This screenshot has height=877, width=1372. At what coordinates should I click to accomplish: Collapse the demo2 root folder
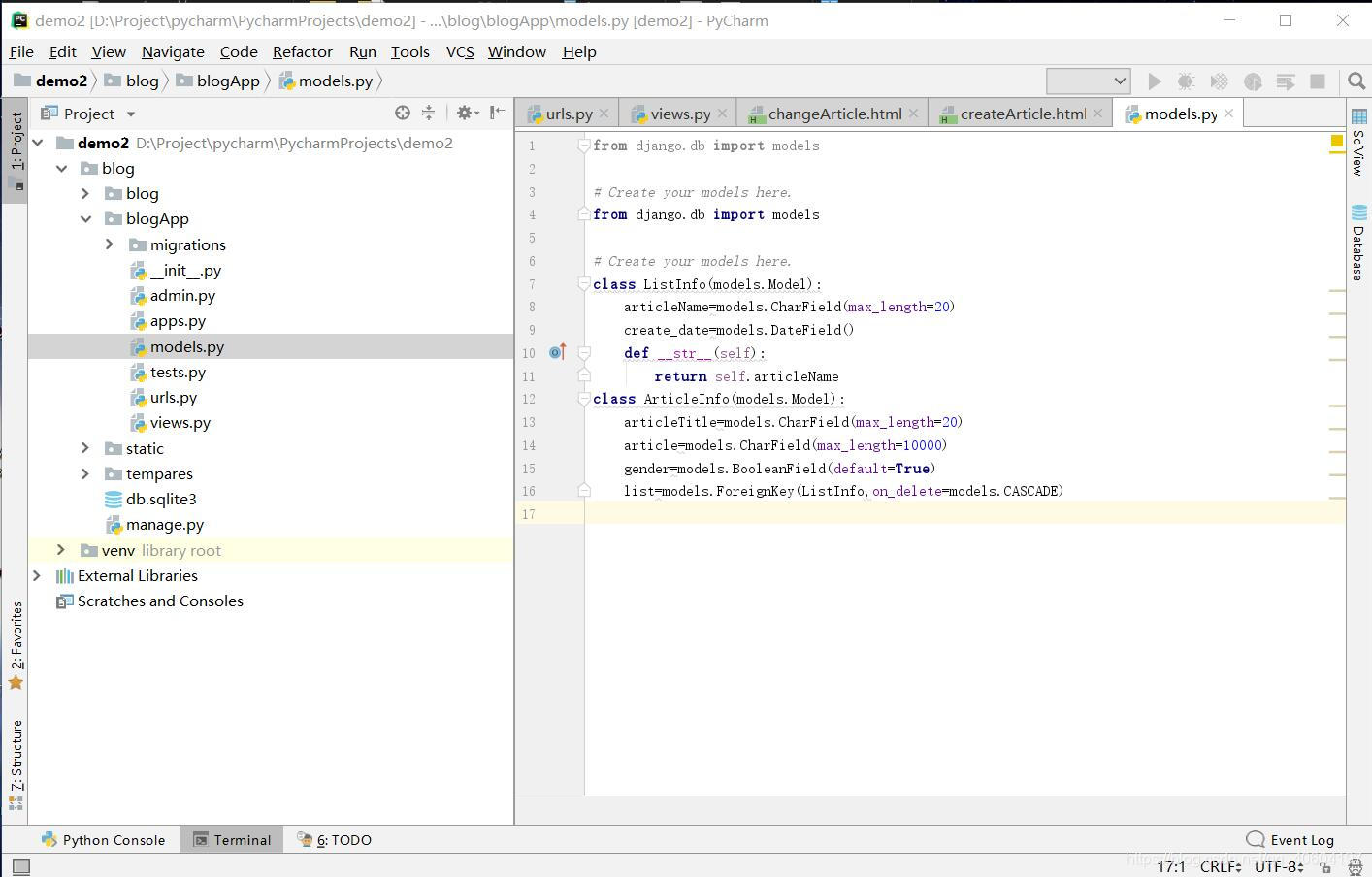(38, 143)
